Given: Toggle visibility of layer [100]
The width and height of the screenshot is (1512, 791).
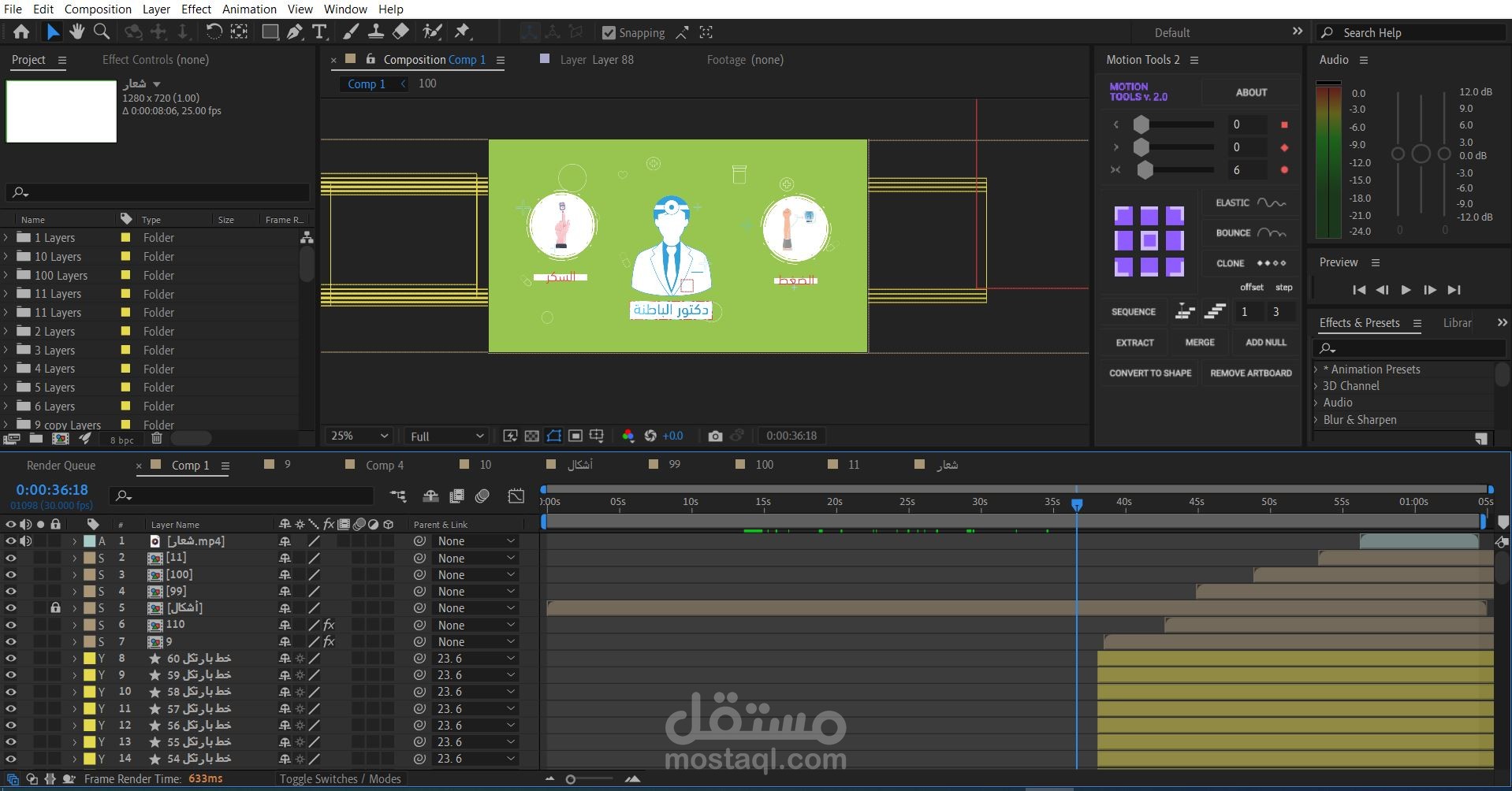Looking at the screenshot, I should click(11, 574).
